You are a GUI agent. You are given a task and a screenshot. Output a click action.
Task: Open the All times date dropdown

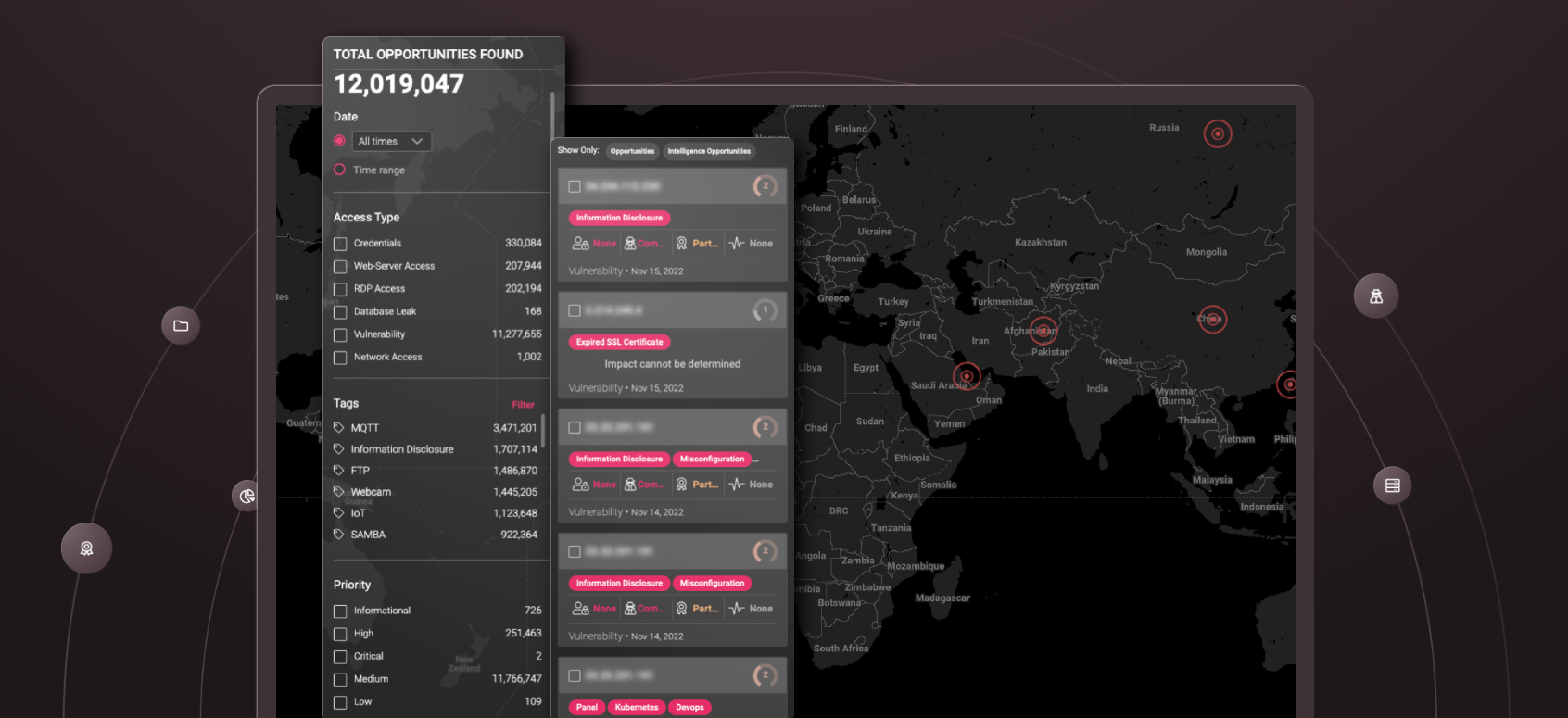391,141
